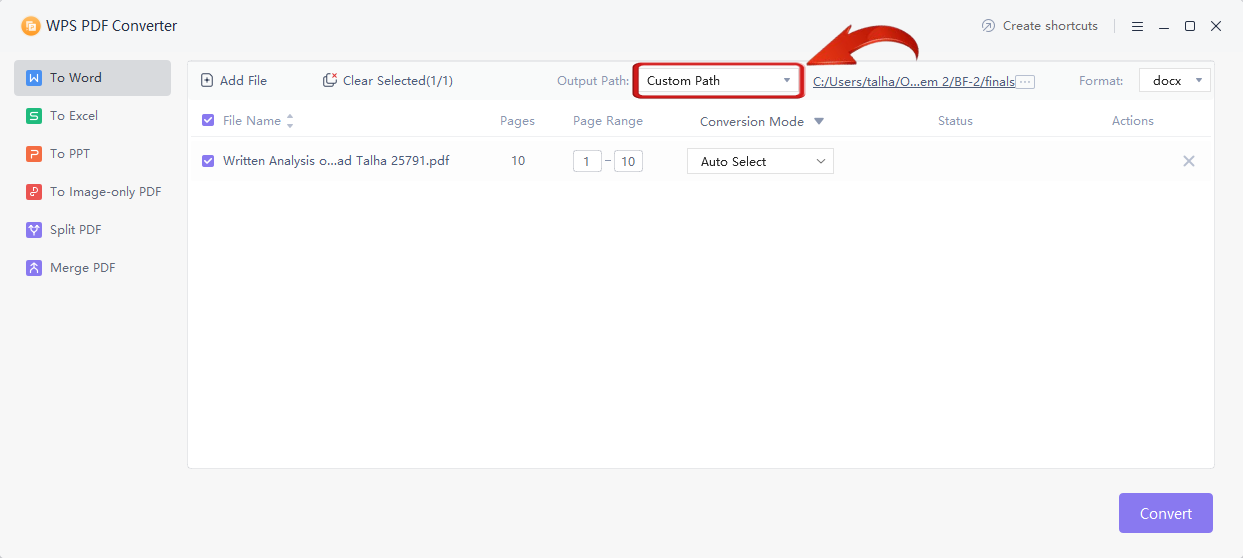The width and height of the screenshot is (1243, 558).
Task: Switch to the To PPT tab
Action: 92,154
